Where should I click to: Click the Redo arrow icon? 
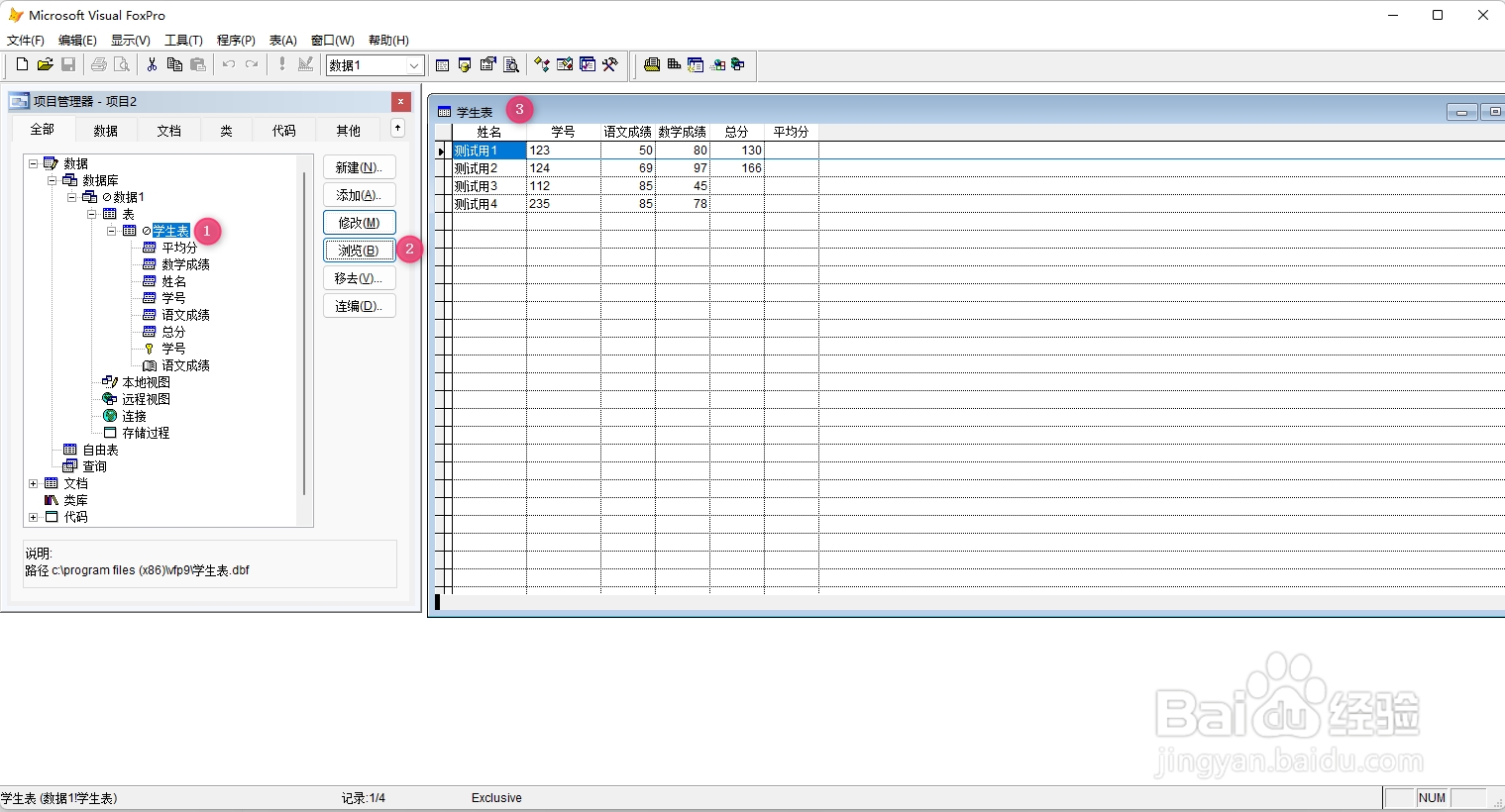point(252,64)
